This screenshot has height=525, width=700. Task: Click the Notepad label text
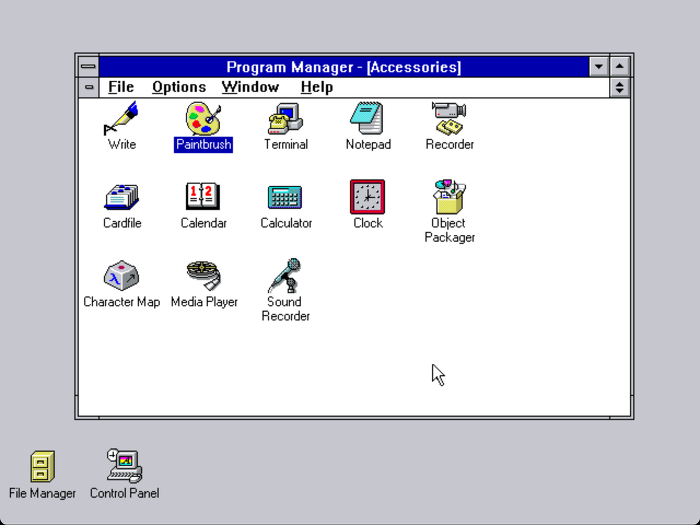(368, 145)
